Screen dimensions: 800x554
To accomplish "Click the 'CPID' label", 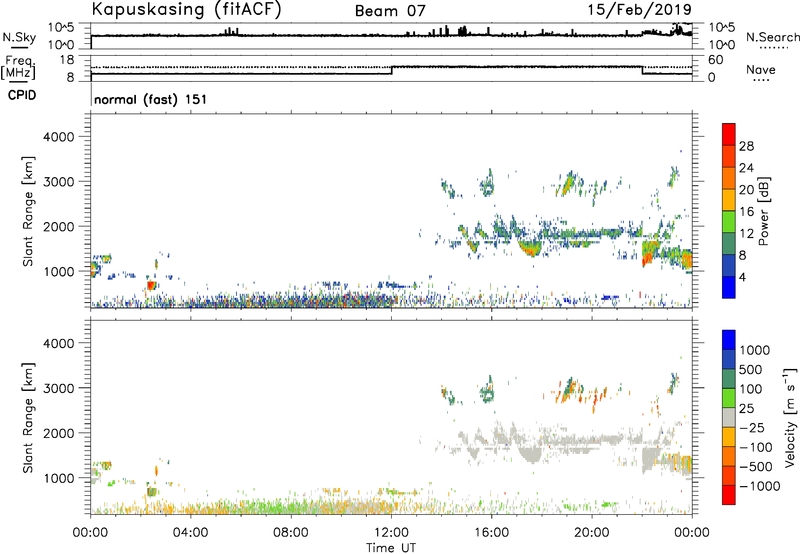I will pyautogui.click(x=22, y=95).
